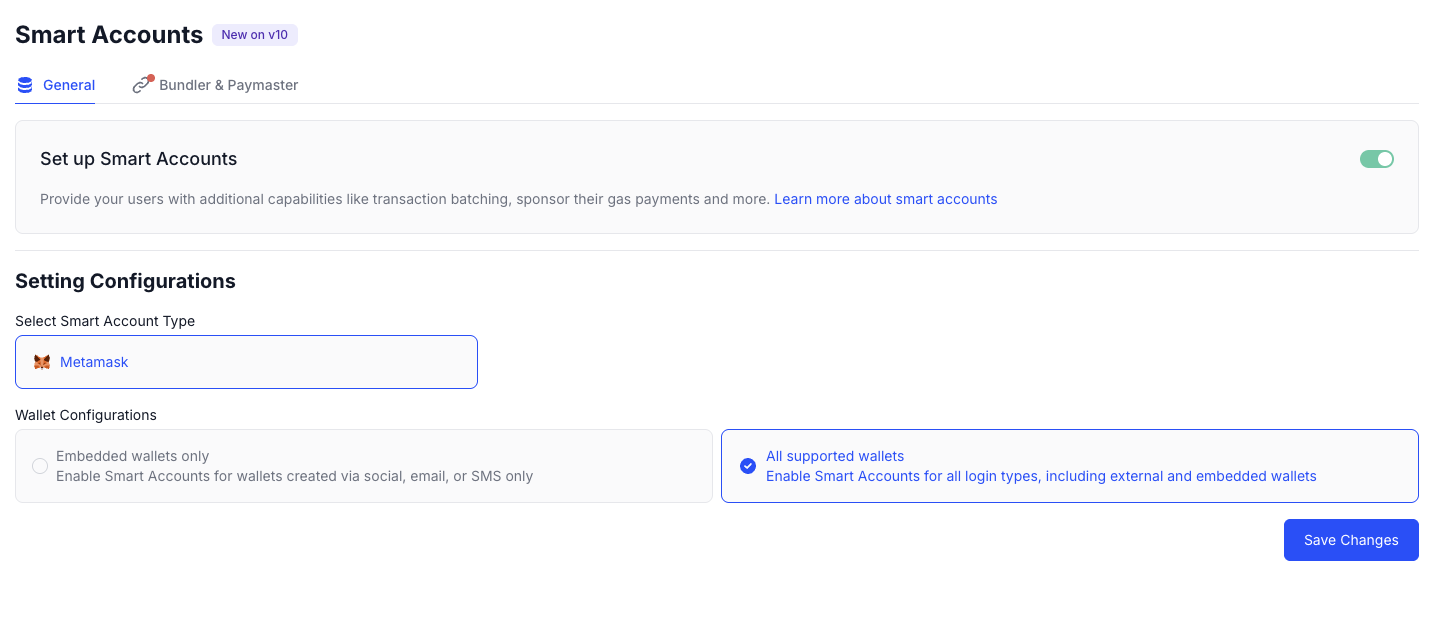Open the Setting Configurations section
This screenshot has width=1436, height=624.
point(125,281)
